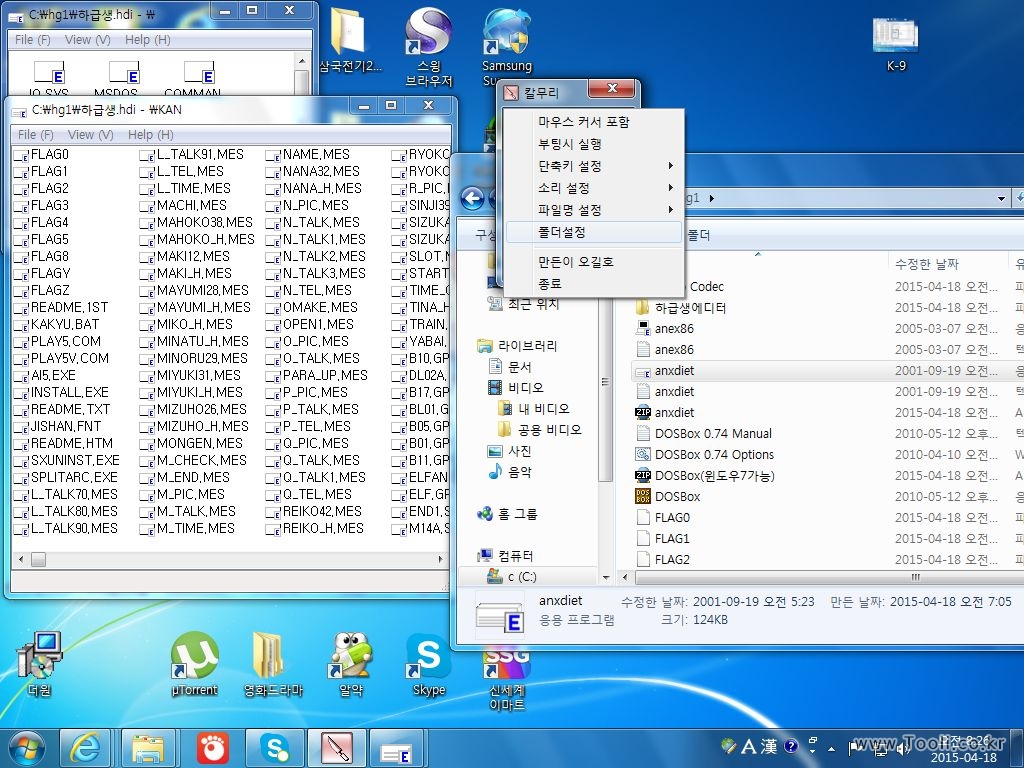Screen dimensions: 1024x768
Task: Open the View (V) menu in the ₩KAN window
Action: pos(90,135)
